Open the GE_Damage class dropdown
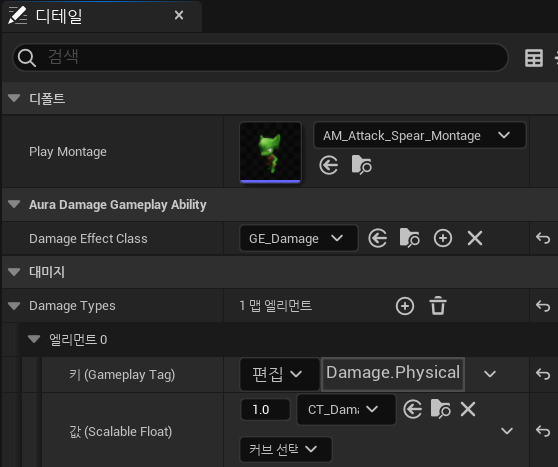558x467 pixels. tap(299, 238)
